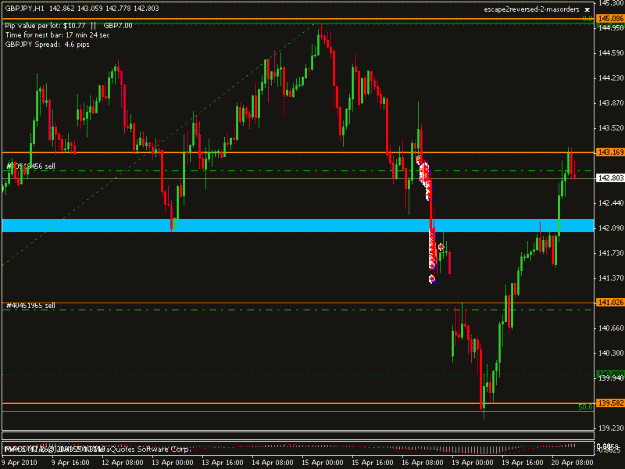This screenshot has width=625, height=469.
Task: Click the 144.230 price scale label
Action: pos(610,78)
